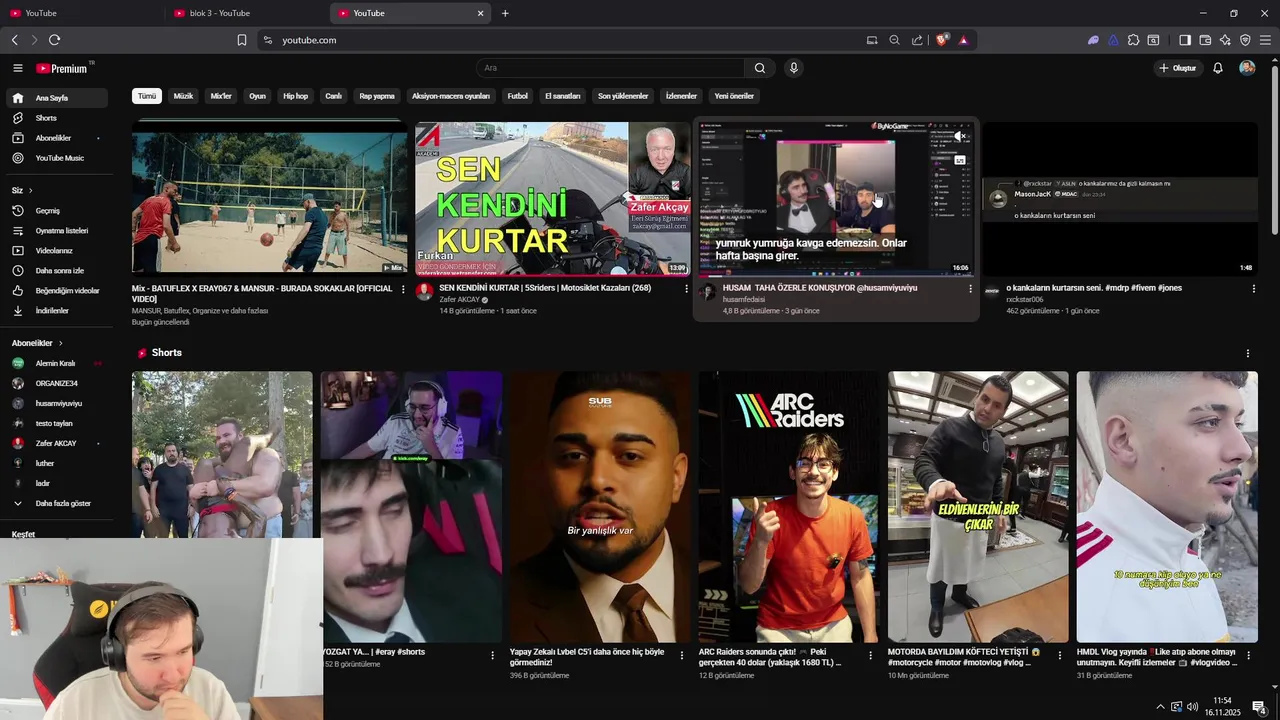Click the search magnifier button
The width and height of the screenshot is (1280, 720).
click(x=760, y=68)
